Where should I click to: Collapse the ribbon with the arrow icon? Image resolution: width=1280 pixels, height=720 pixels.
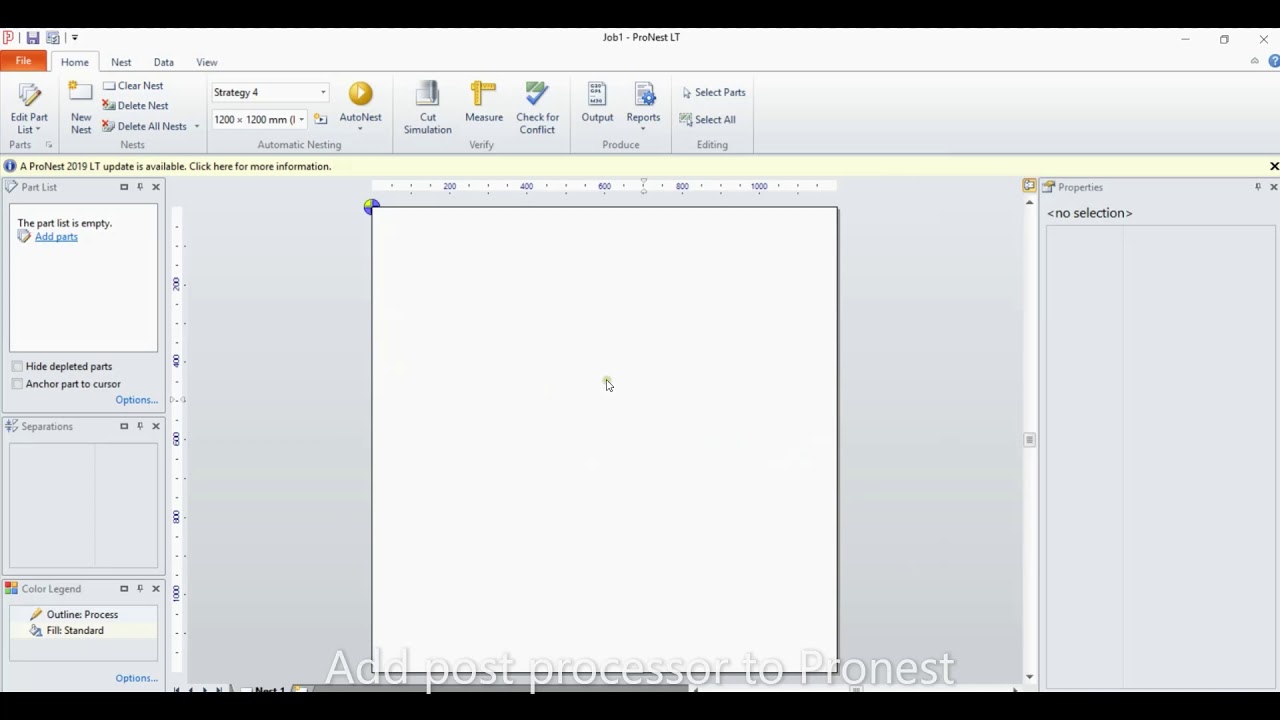1254,61
